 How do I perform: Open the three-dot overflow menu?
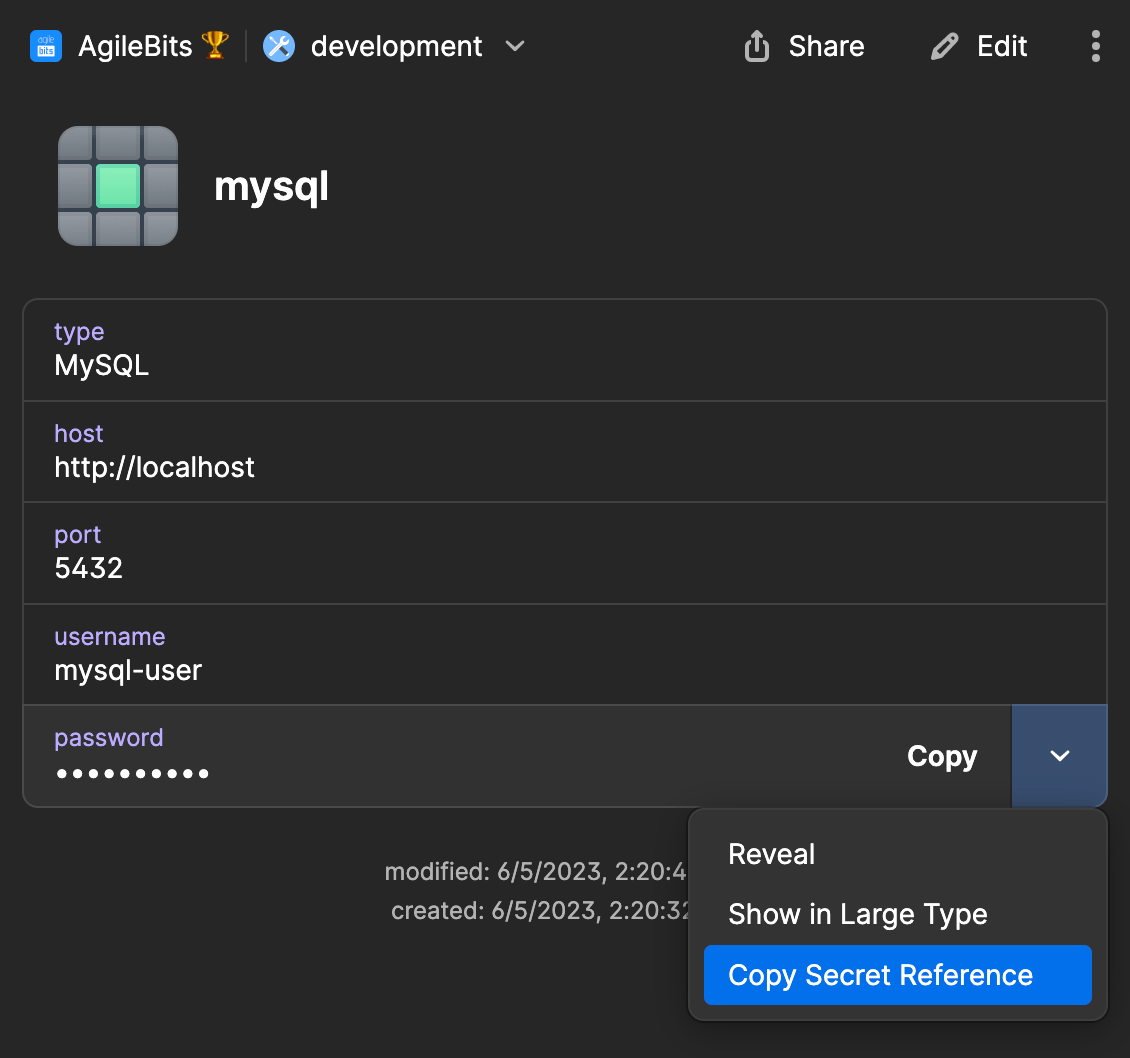(1096, 45)
